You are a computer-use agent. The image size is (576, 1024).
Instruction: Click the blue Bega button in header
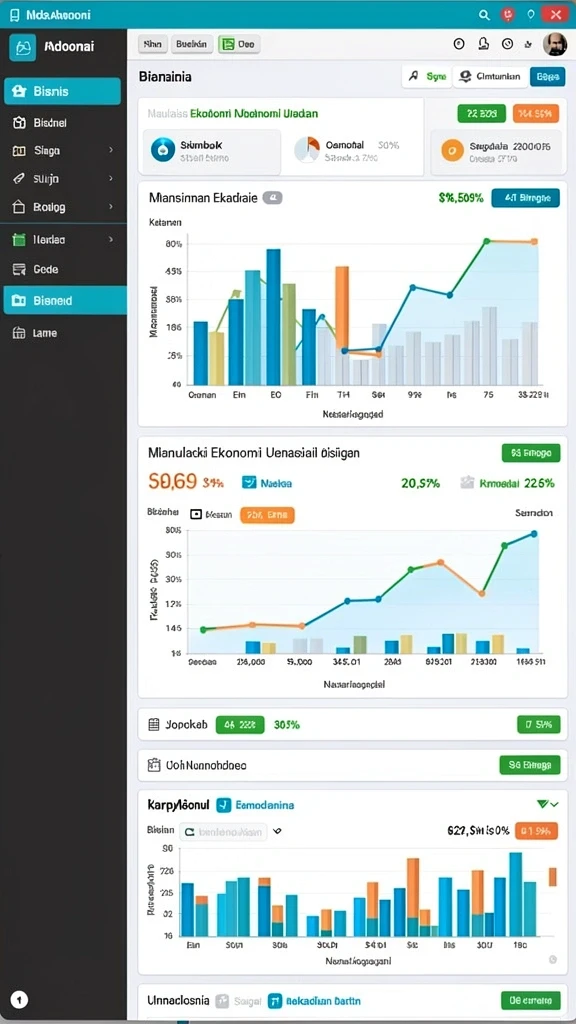(547, 76)
